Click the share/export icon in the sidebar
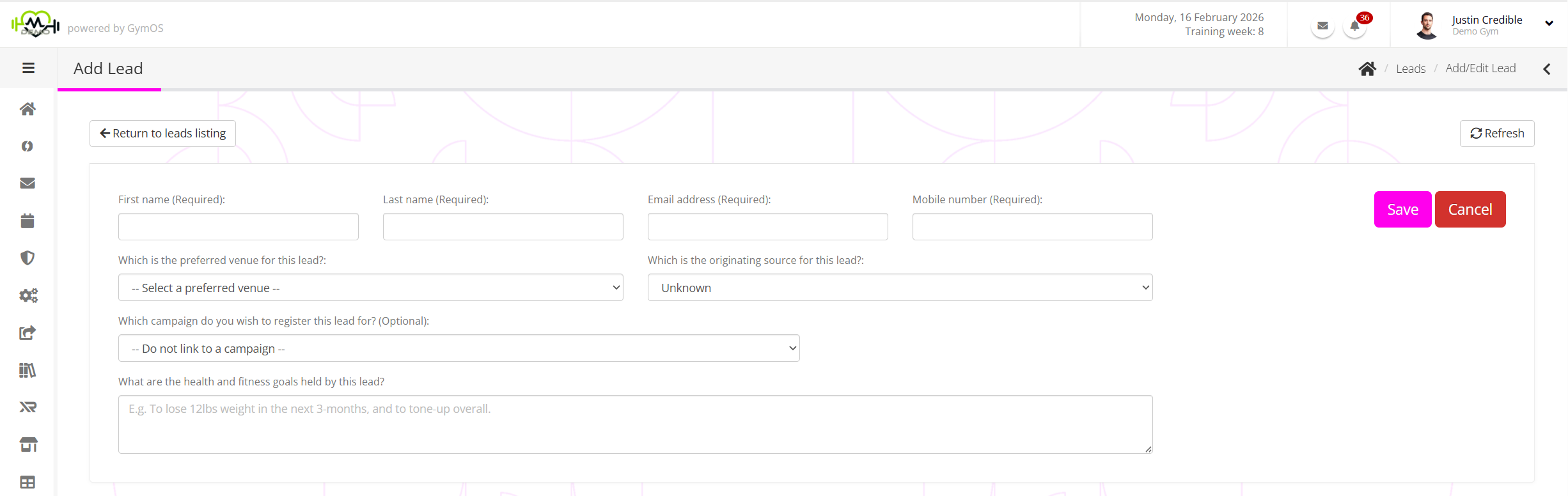Viewport: 1568px width, 496px height. pos(27,333)
